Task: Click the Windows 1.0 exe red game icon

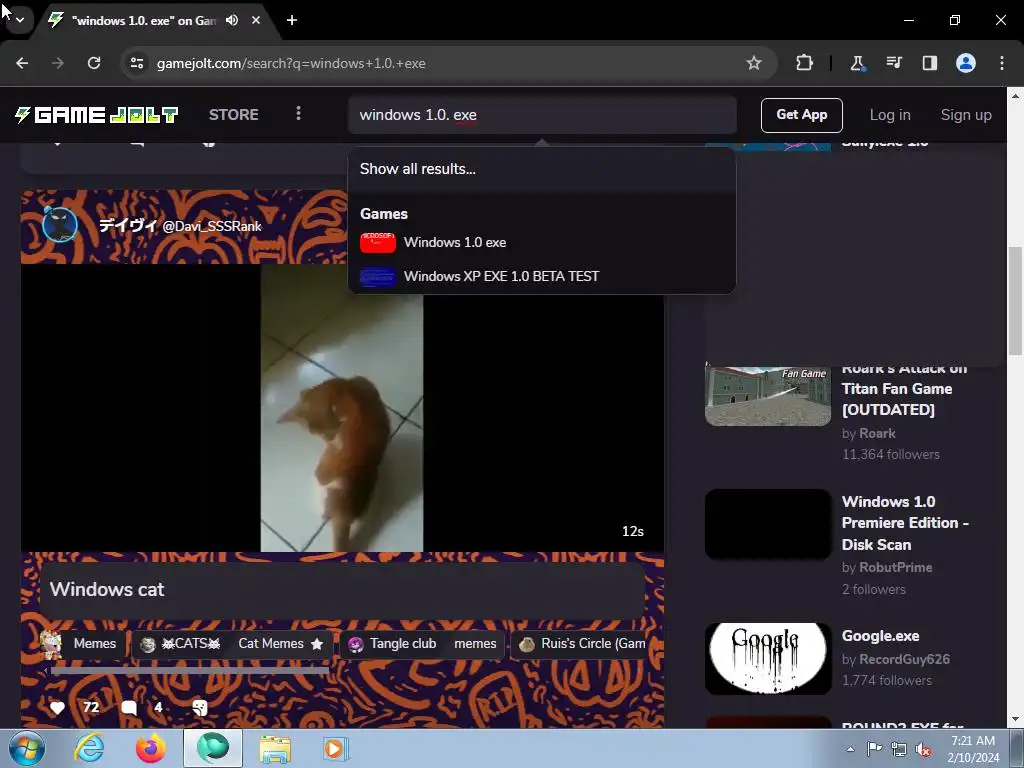Action: [377, 242]
